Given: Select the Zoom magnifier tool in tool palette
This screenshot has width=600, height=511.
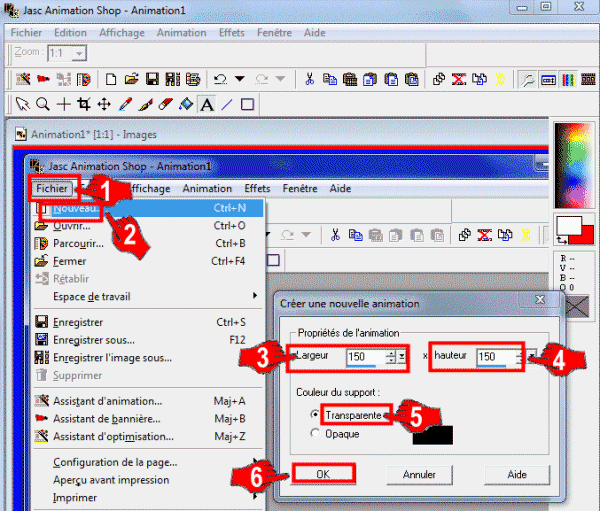Looking at the screenshot, I should [x=43, y=104].
